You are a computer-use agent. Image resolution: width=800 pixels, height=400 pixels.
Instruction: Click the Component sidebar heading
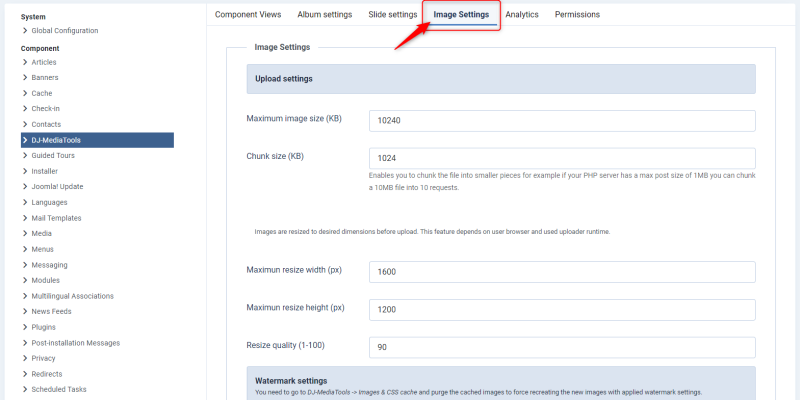(40, 48)
